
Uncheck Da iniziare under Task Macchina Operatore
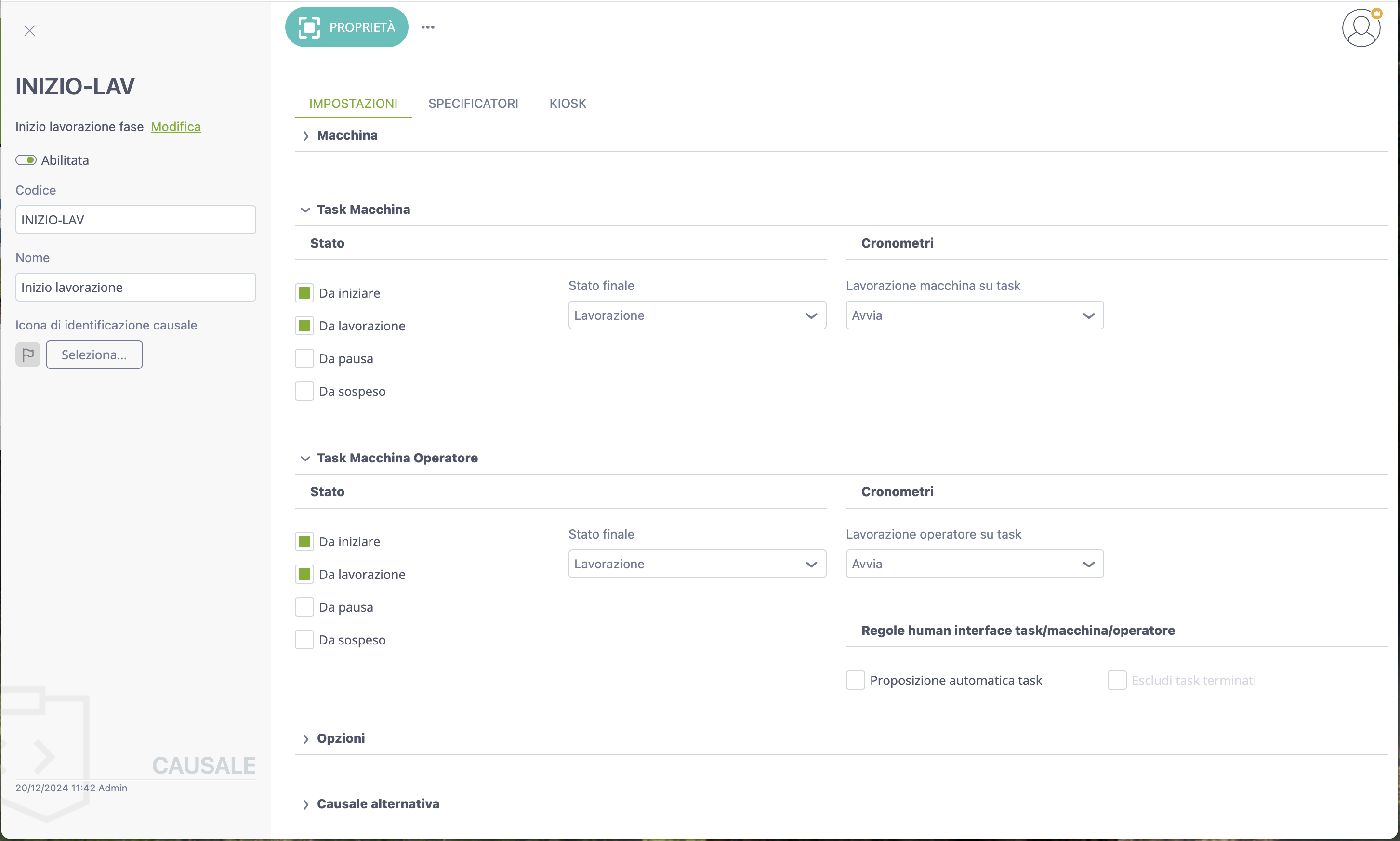304,542
